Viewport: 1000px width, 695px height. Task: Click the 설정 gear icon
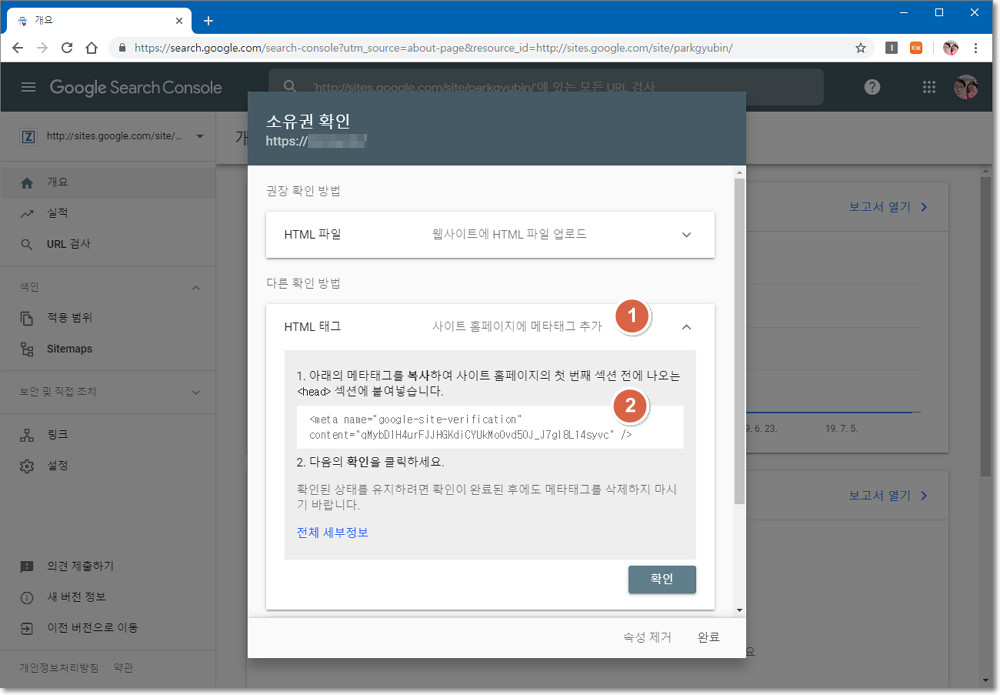click(x=27, y=466)
